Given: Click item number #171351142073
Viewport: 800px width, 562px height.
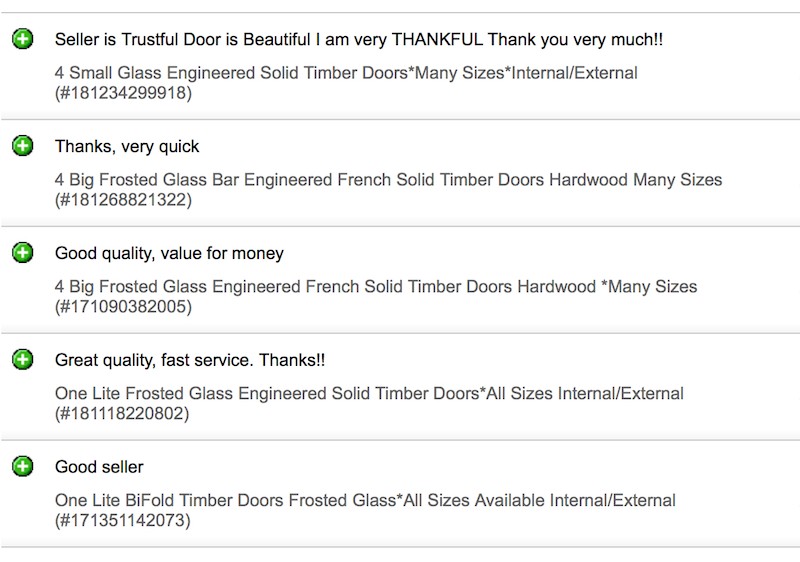Looking at the screenshot, I should click(x=123, y=520).
